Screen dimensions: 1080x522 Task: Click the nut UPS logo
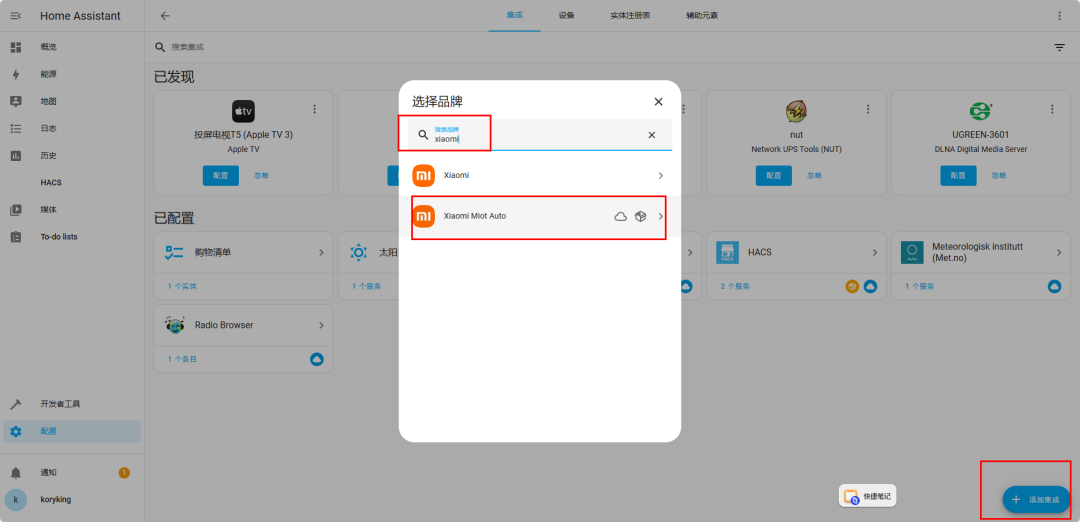(x=796, y=112)
